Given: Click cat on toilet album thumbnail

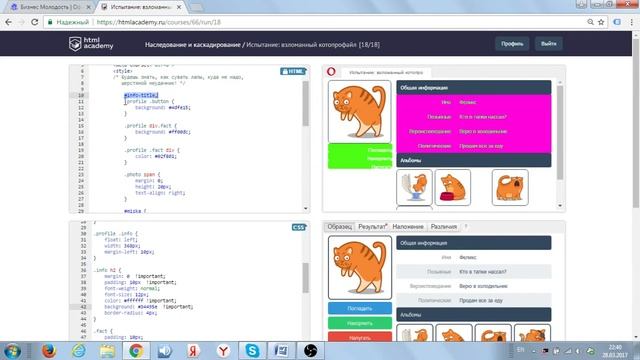Looking at the screenshot, I should [x=414, y=187].
